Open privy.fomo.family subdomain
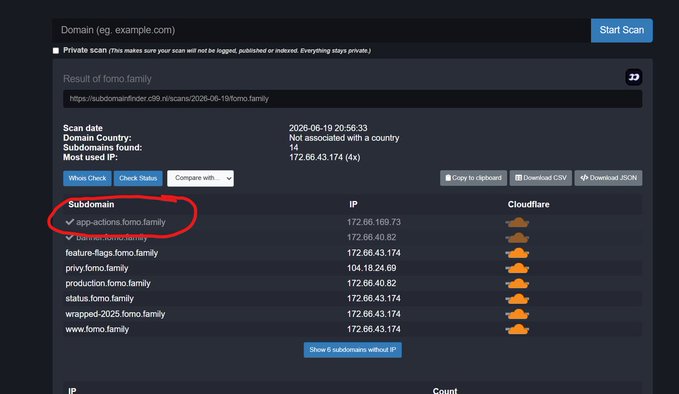This screenshot has width=679, height=394. [x=97, y=268]
